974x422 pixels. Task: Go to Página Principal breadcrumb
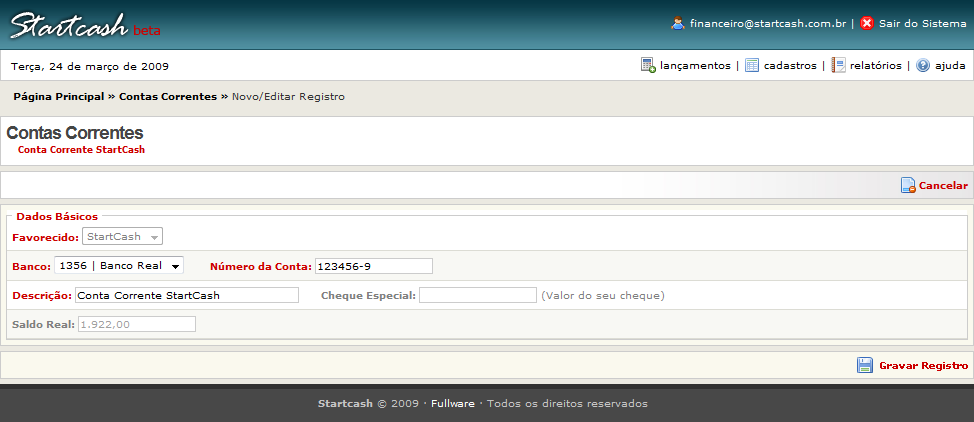coord(59,97)
